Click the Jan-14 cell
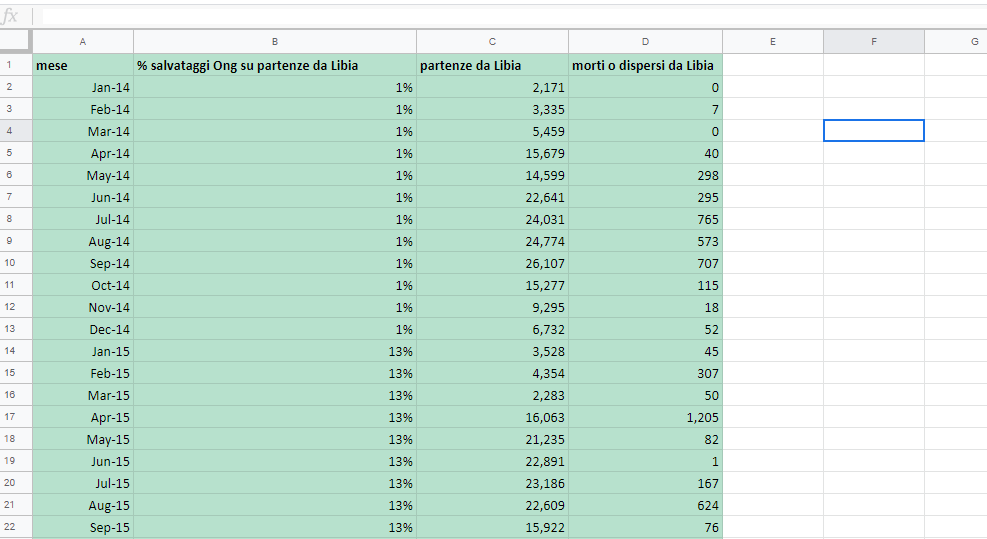 [x=82, y=87]
